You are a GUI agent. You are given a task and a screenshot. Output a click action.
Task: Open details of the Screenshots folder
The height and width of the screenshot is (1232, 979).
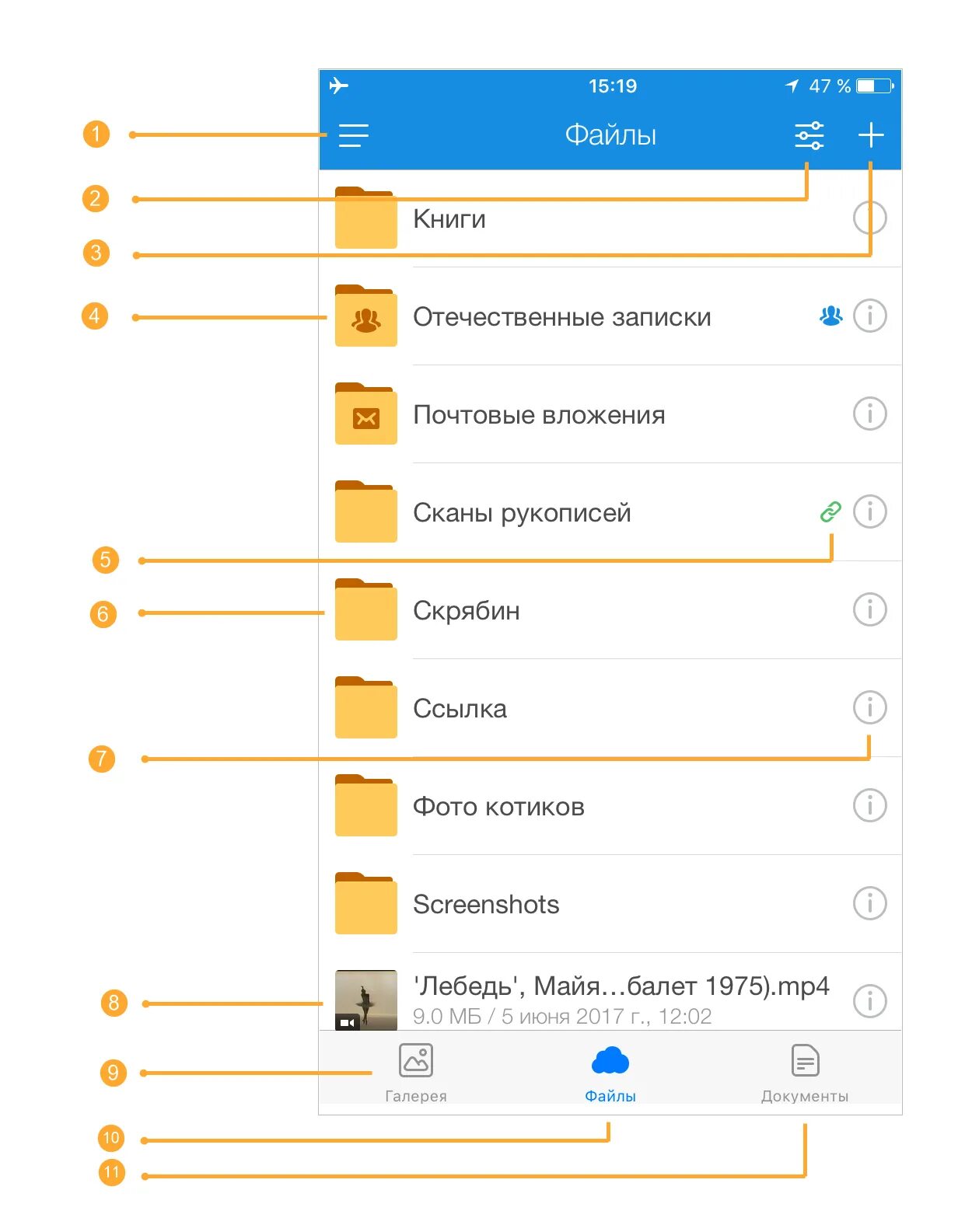[869, 903]
